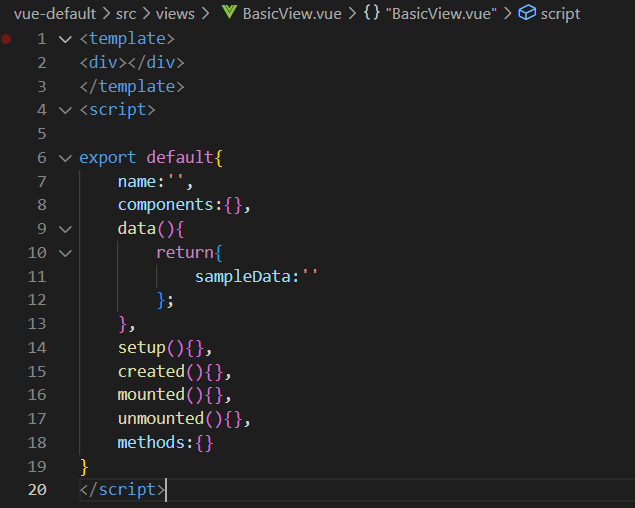Click the components:{} property
The height and width of the screenshot is (508, 635).
[184, 205]
